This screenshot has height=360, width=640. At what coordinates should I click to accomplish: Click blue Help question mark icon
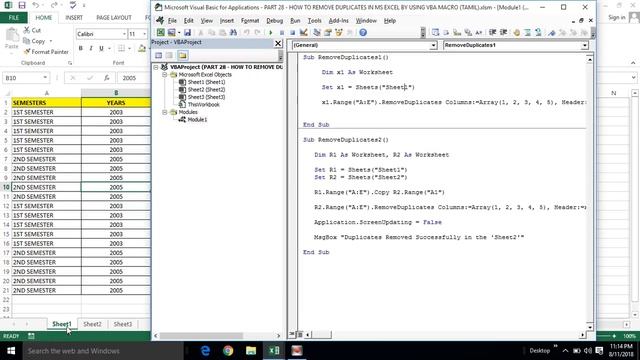363,33
